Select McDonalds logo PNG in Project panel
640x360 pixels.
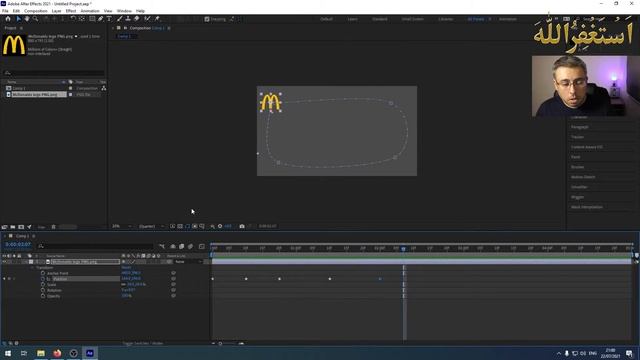[35, 94]
